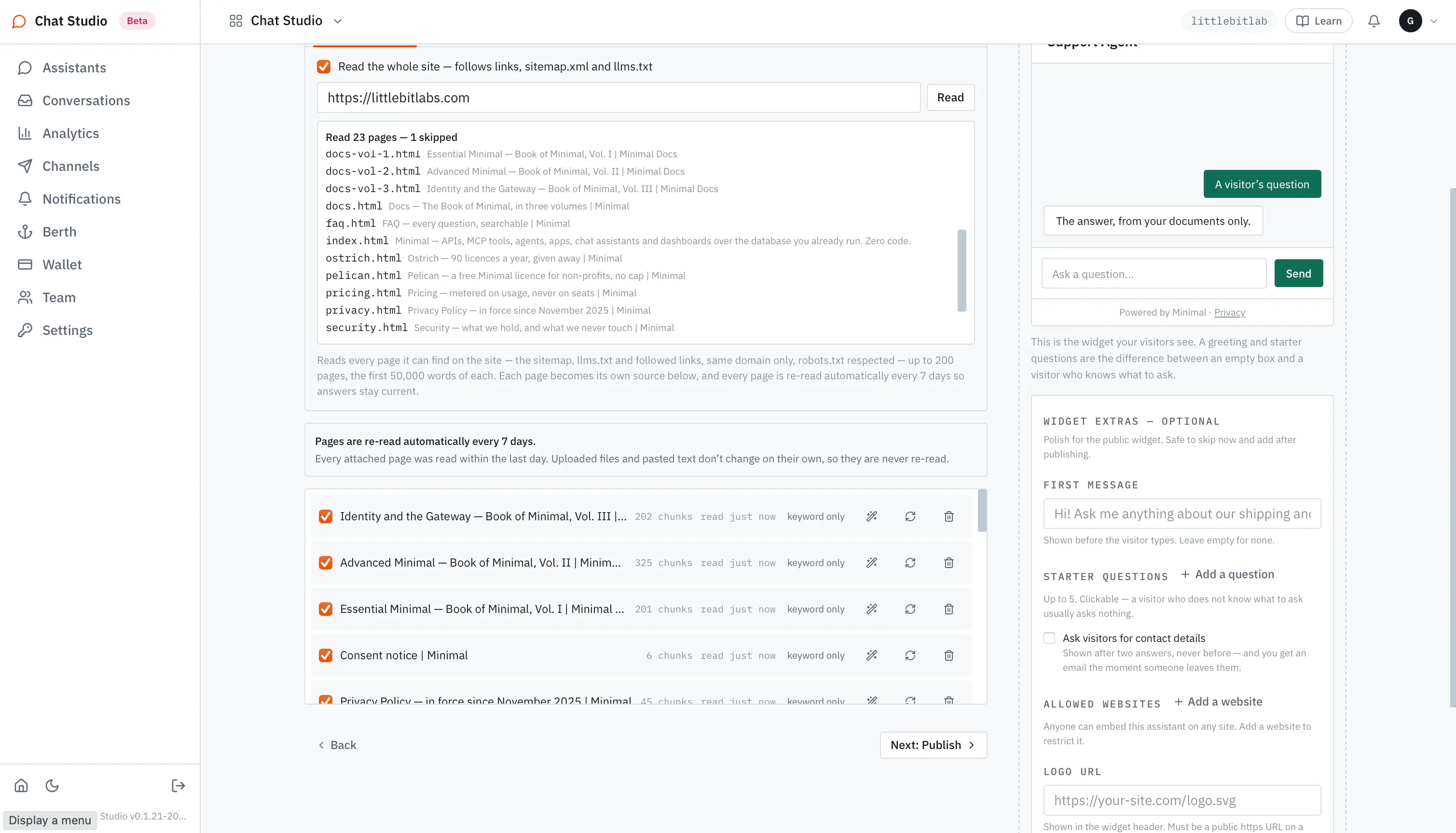
Task: Toggle dark mode with the moon icon
Action: point(52,786)
